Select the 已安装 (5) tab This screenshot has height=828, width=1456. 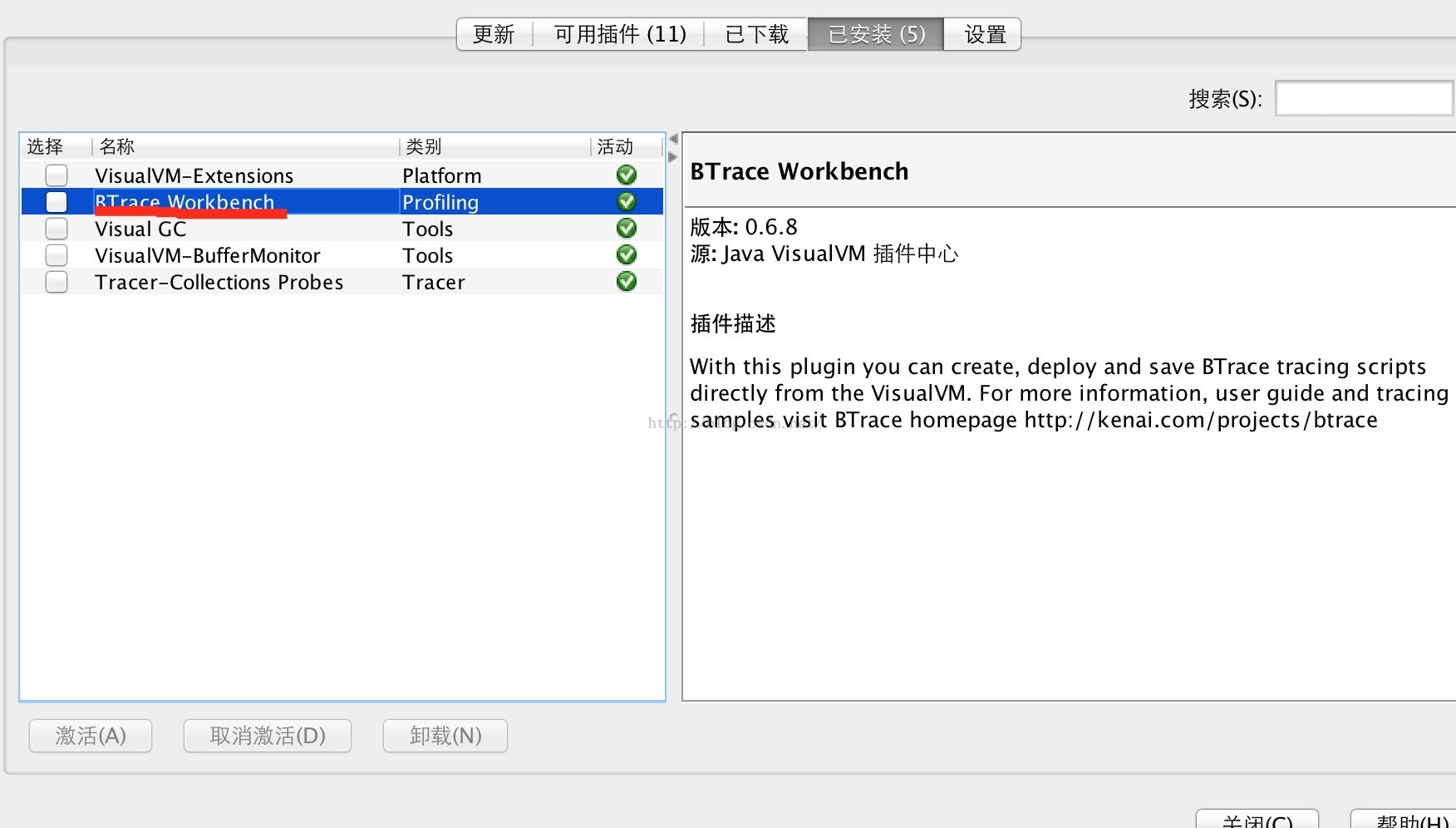(x=876, y=34)
